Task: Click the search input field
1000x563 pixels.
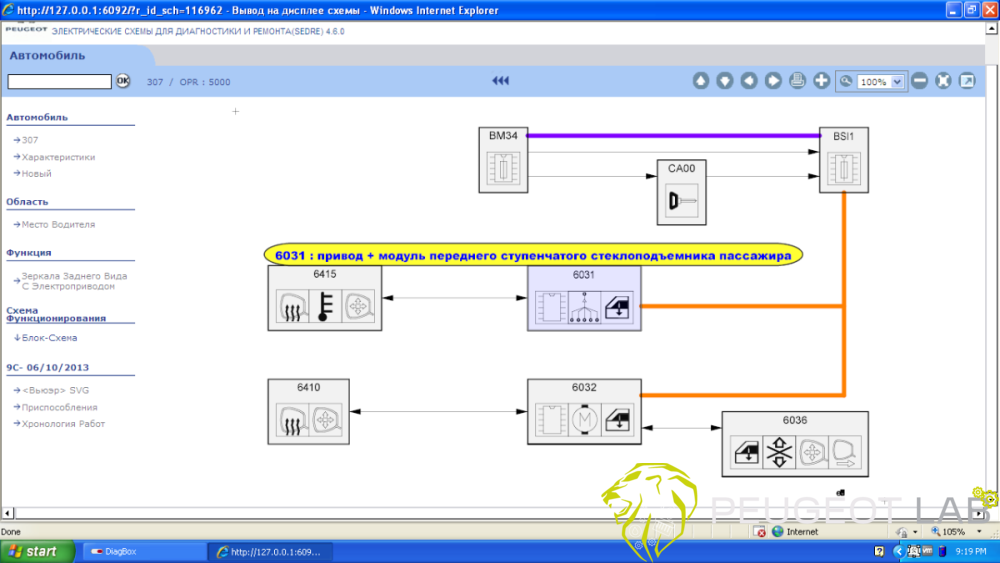Action: 60,82
